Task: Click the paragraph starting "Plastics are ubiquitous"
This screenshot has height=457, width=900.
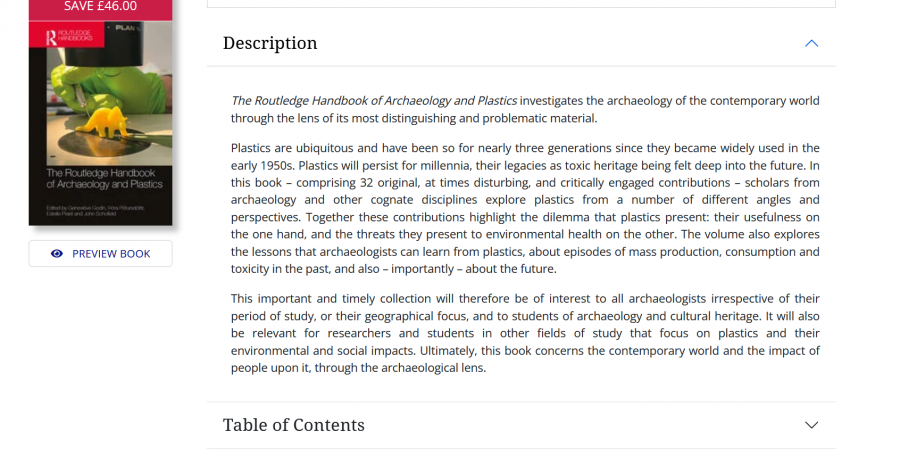Action: pos(525,208)
